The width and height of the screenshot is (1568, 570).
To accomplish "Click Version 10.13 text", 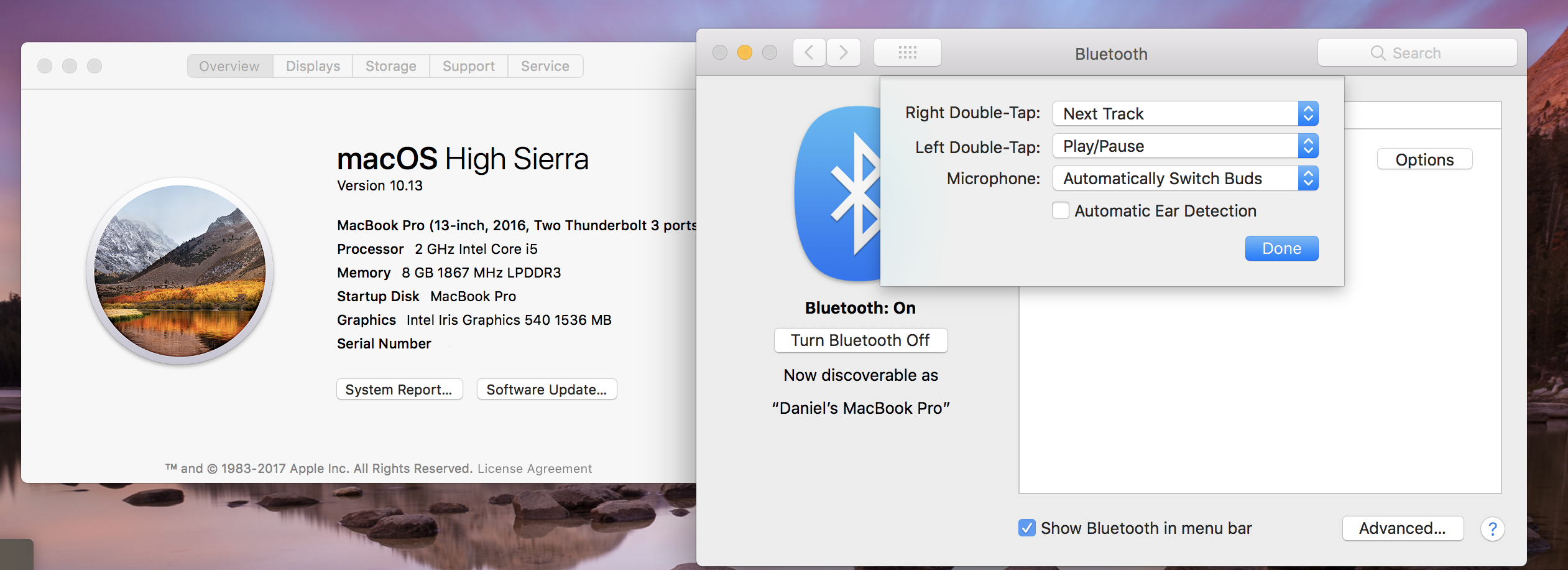I will 380,185.
